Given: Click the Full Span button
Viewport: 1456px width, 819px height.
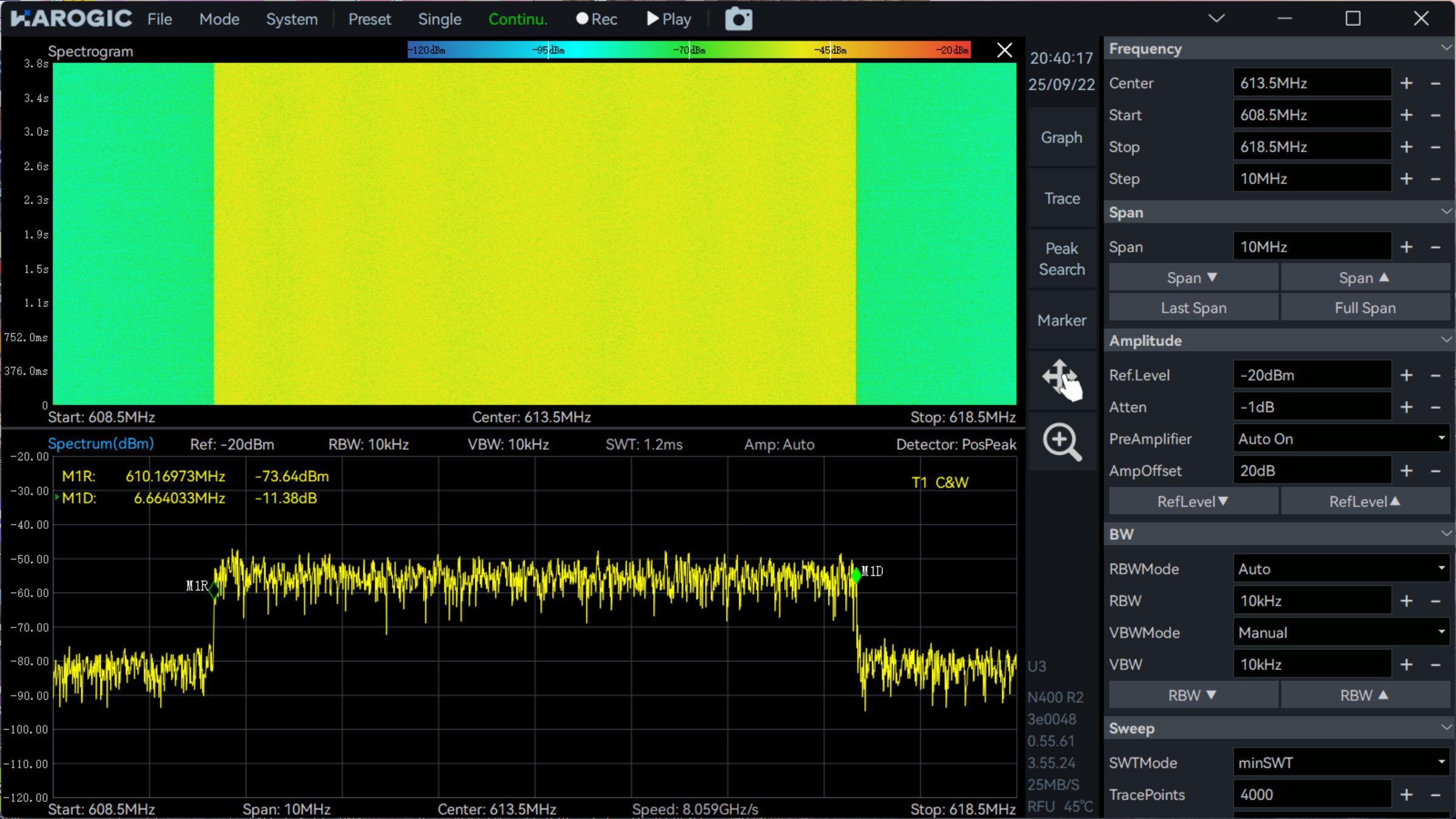Looking at the screenshot, I should (x=1364, y=308).
